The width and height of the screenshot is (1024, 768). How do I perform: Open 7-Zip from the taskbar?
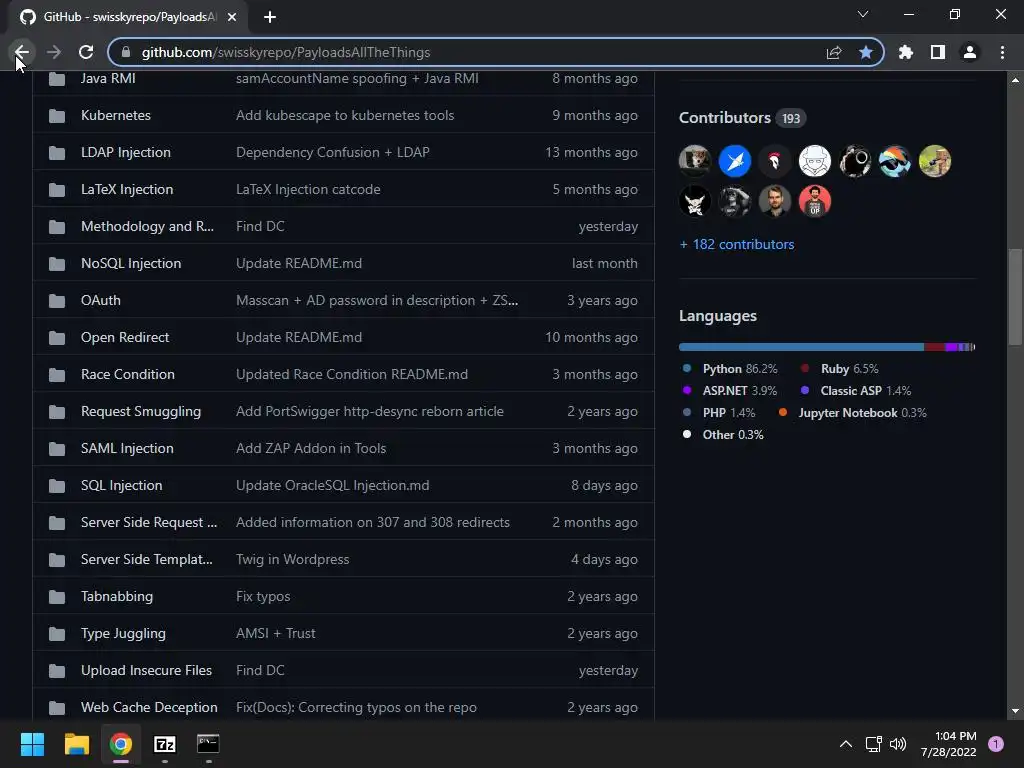165,744
